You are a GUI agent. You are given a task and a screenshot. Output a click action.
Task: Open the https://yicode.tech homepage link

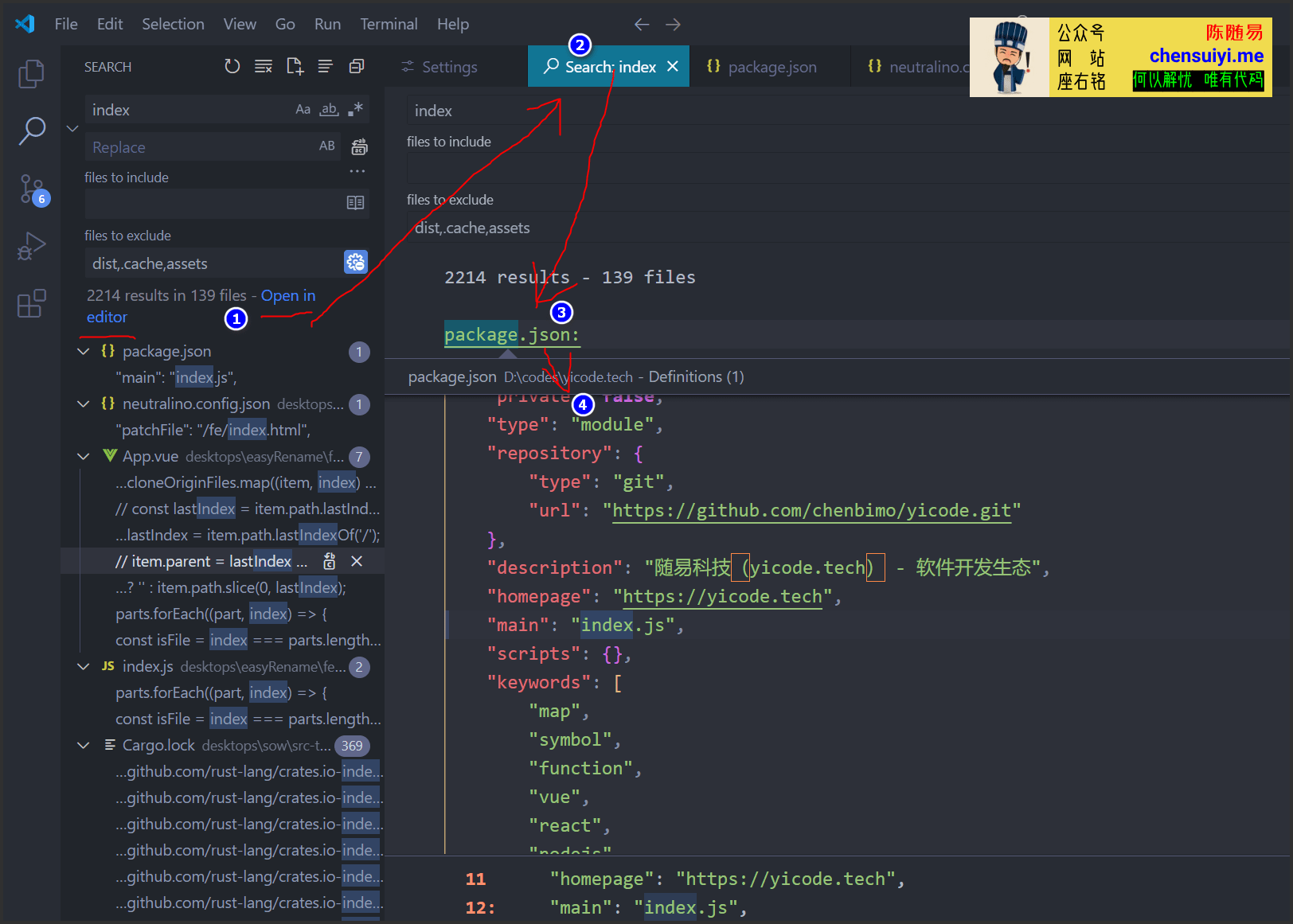pos(721,596)
